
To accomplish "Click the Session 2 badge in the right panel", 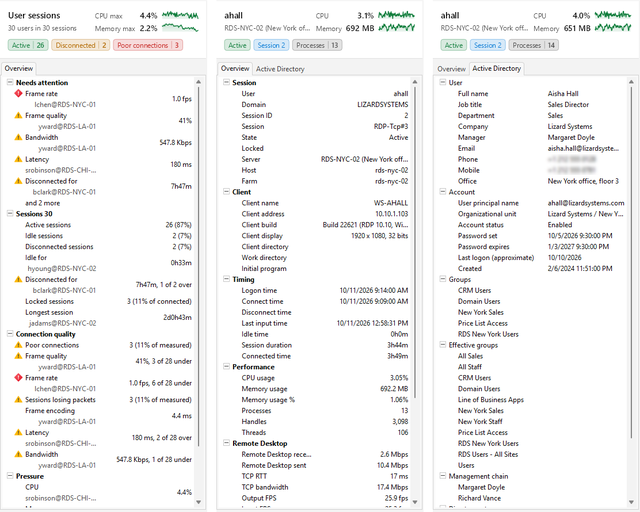I will [x=488, y=45].
